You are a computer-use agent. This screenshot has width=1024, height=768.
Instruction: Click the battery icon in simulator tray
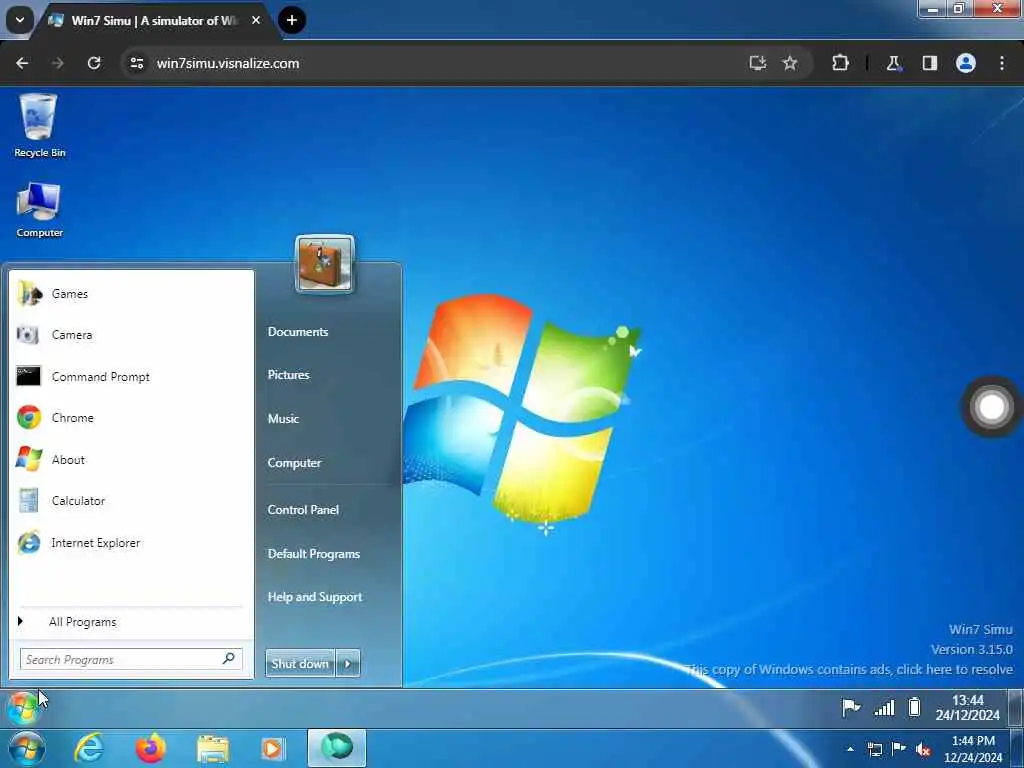tap(914, 707)
